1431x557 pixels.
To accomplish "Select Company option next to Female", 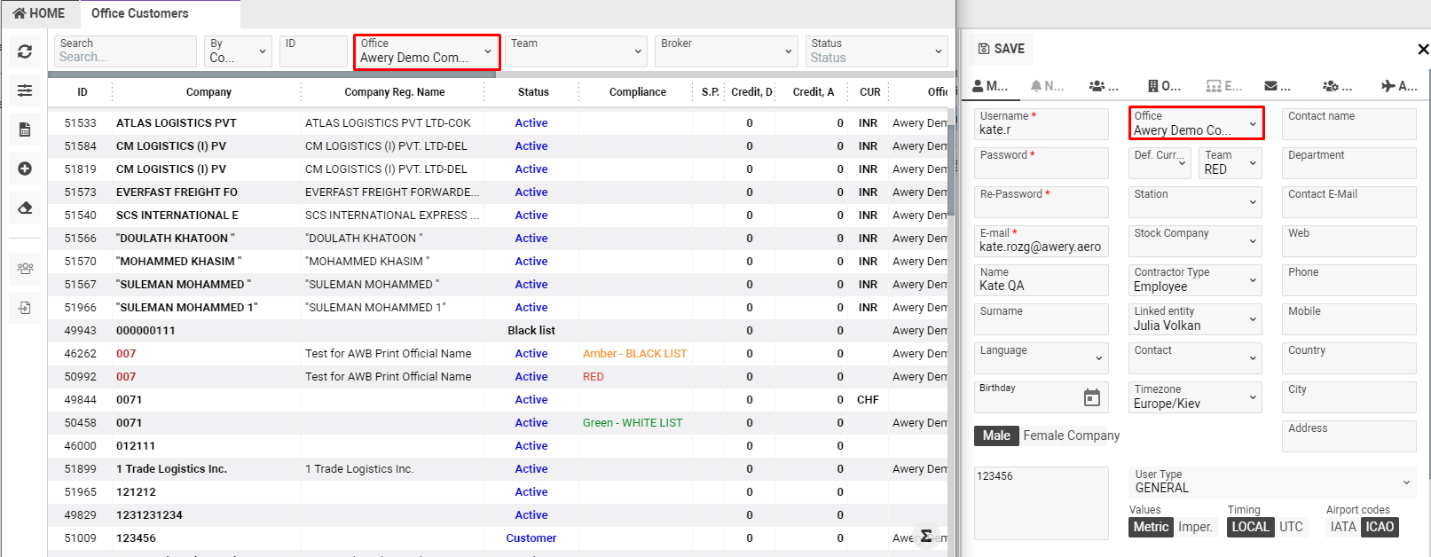I will 1095,435.
